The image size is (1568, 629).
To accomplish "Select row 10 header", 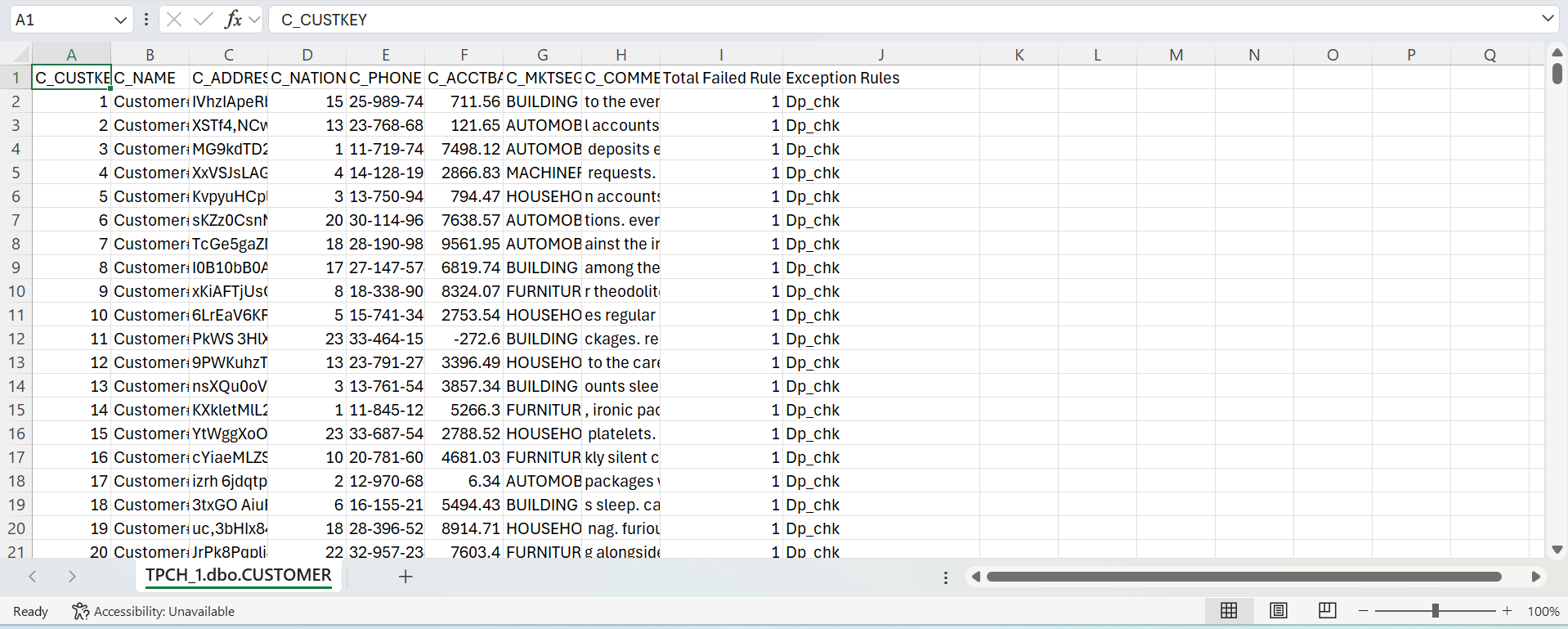I will coord(16,291).
